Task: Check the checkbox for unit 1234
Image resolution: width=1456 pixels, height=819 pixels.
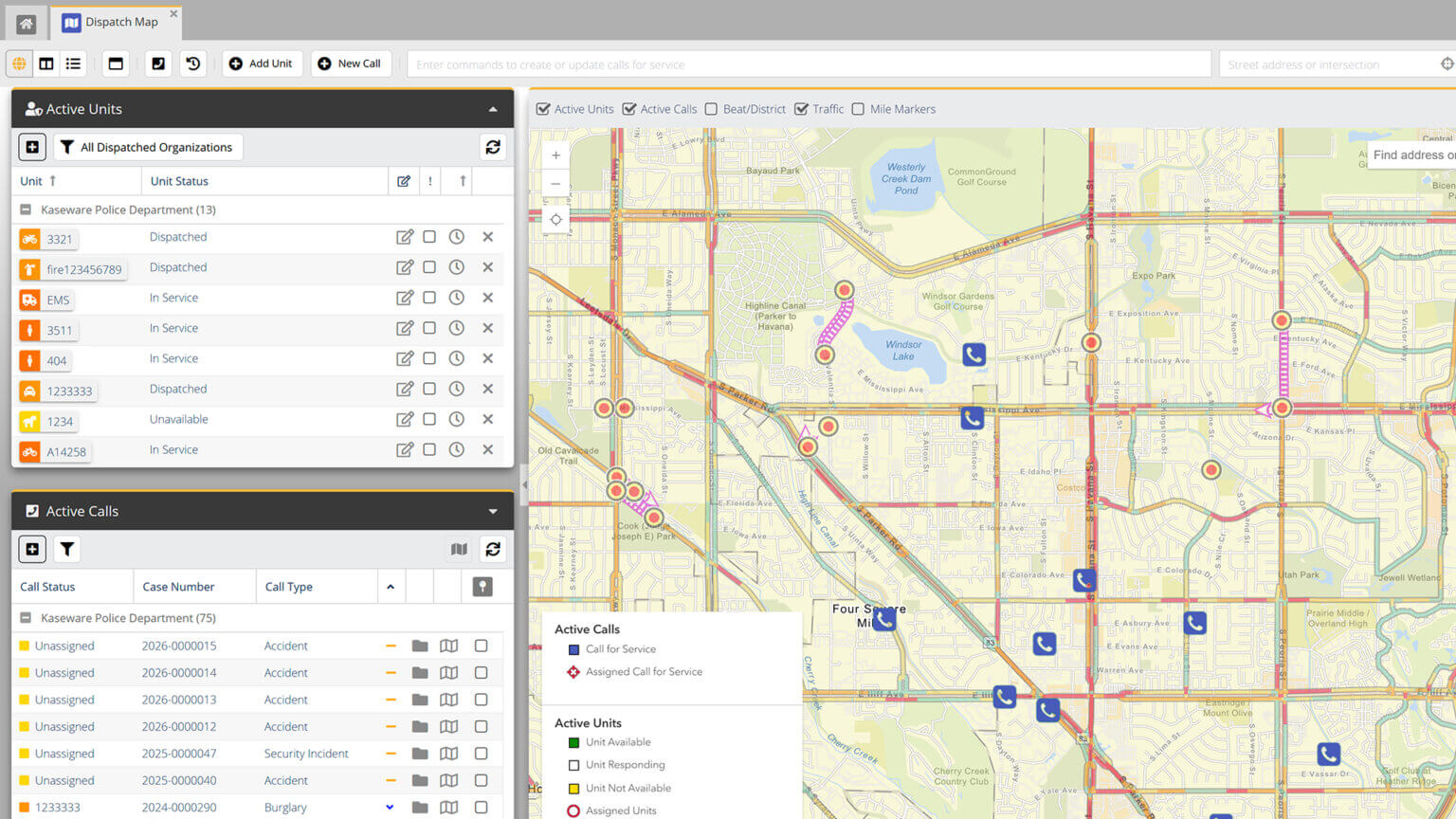Action: (429, 419)
